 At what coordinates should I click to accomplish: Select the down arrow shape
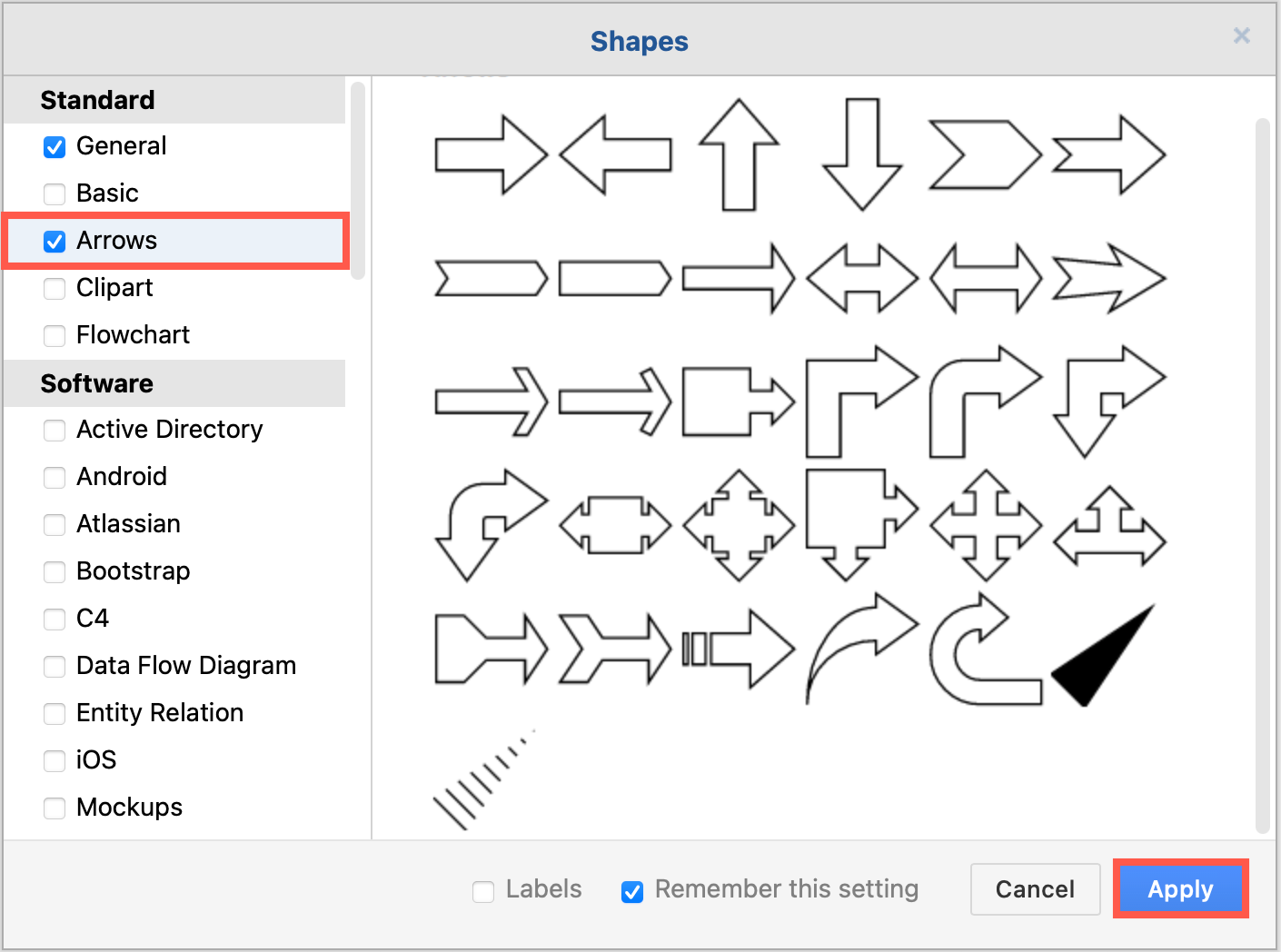[x=861, y=154]
